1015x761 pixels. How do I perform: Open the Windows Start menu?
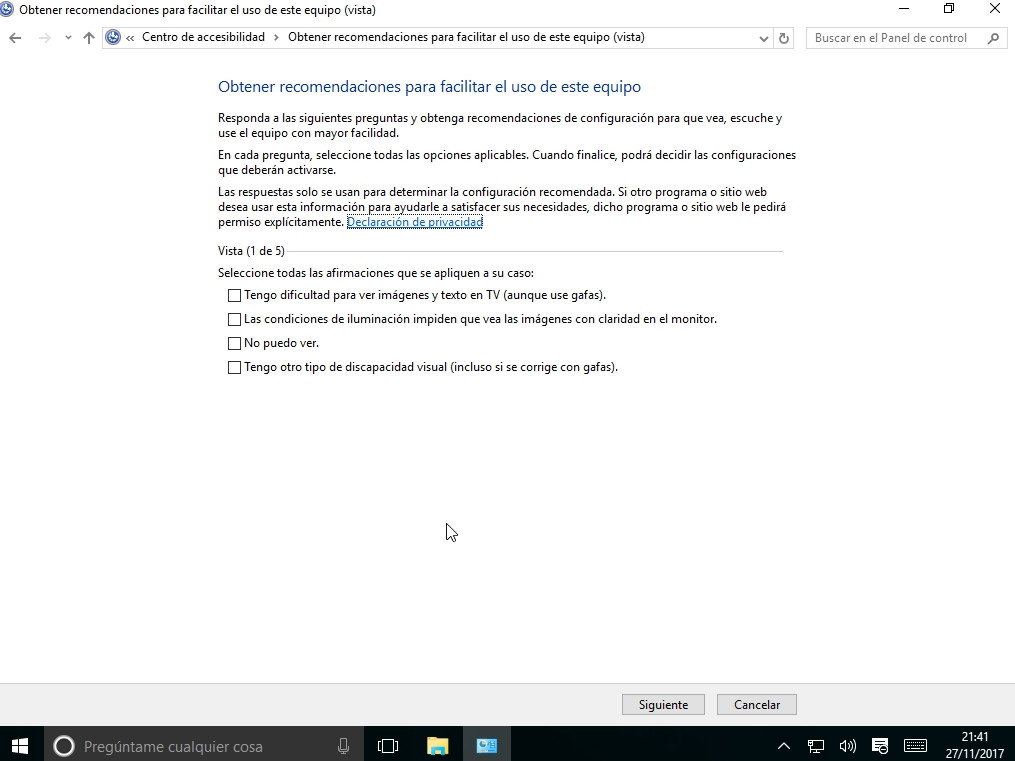tap(20, 745)
